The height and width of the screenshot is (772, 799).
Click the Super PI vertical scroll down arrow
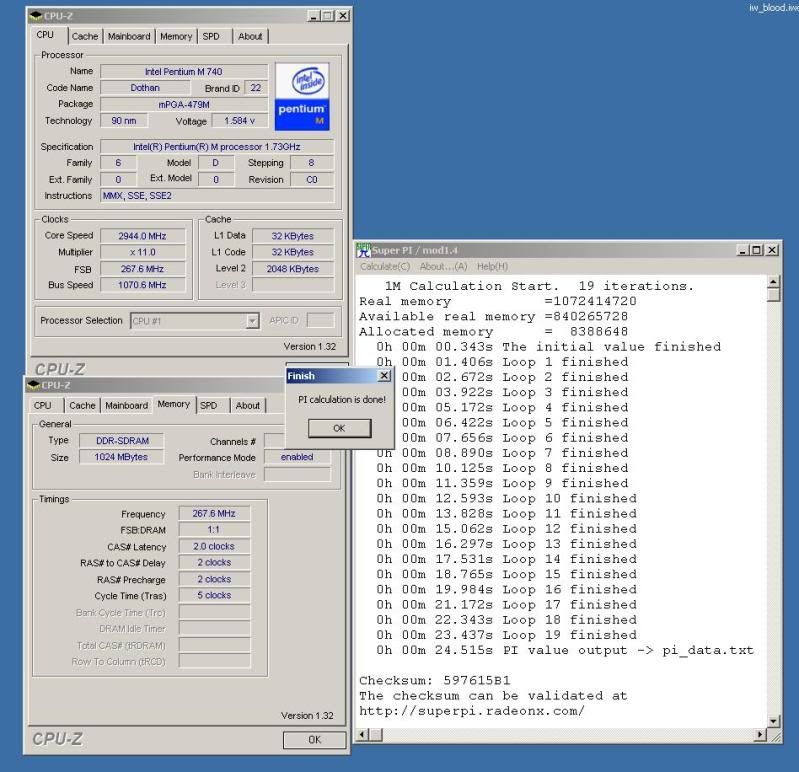[773, 721]
